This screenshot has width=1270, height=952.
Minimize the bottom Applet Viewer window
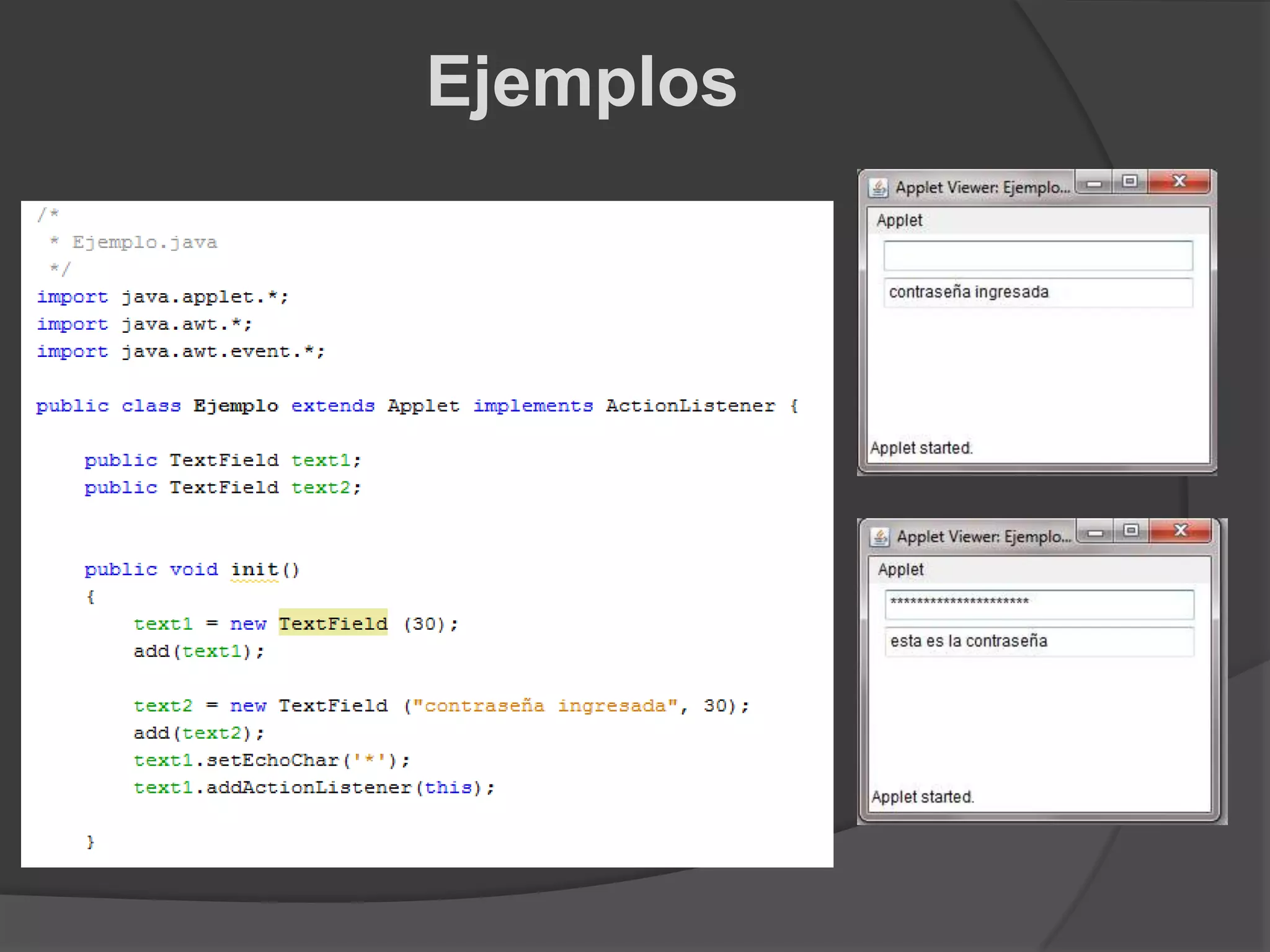(x=1096, y=532)
